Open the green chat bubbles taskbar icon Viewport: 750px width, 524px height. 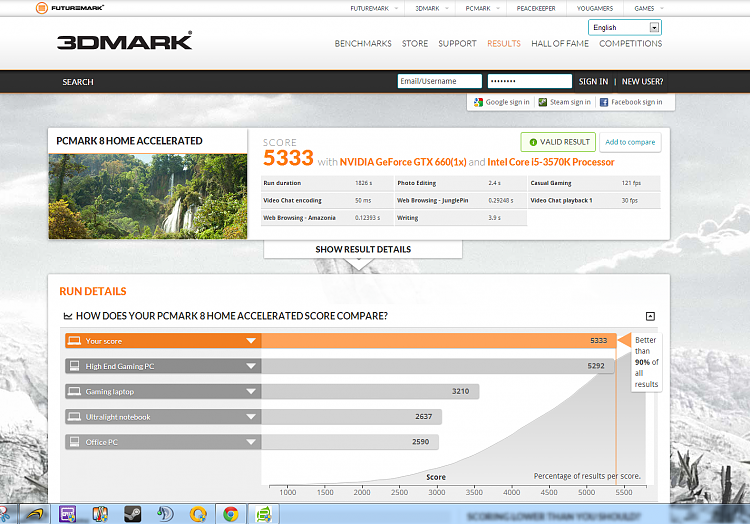263,514
